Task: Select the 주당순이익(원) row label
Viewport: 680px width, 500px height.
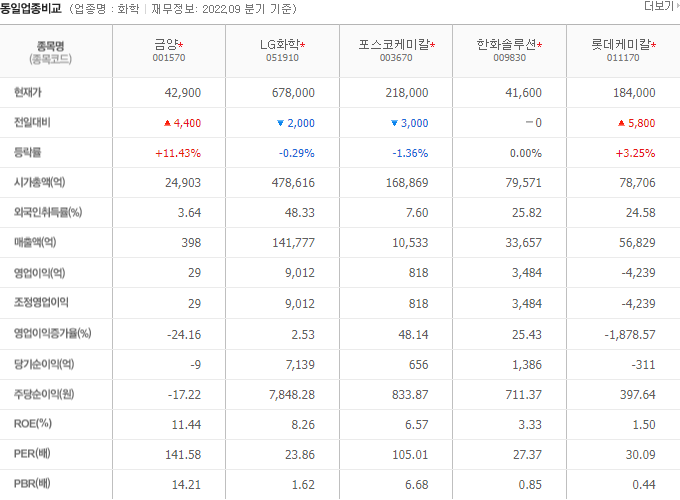Action: click(44, 394)
